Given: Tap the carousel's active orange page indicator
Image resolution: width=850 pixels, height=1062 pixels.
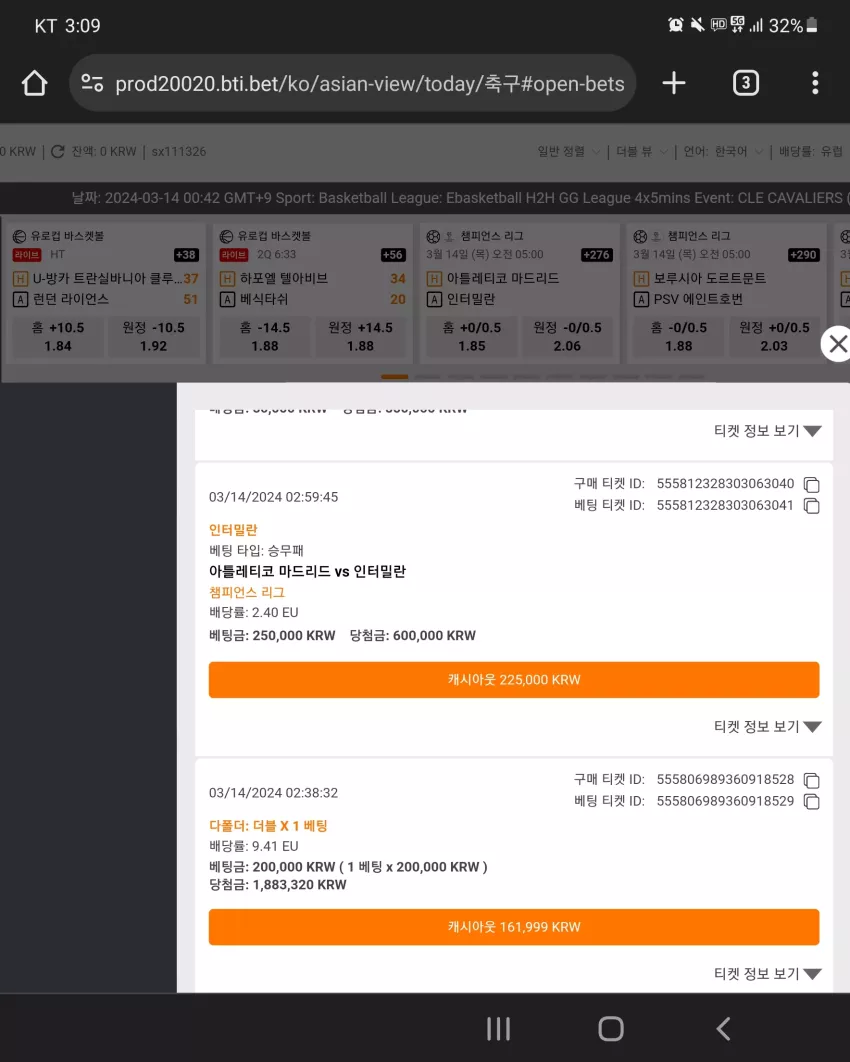Looking at the screenshot, I should point(394,377).
